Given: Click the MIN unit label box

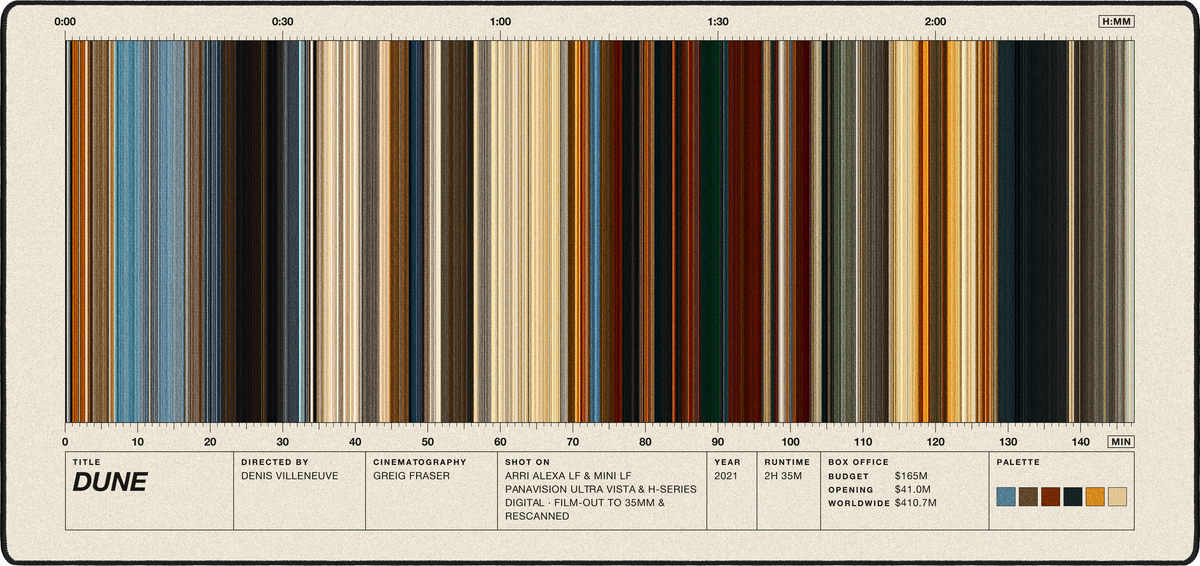Looking at the screenshot, I should [x=1121, y=441].
